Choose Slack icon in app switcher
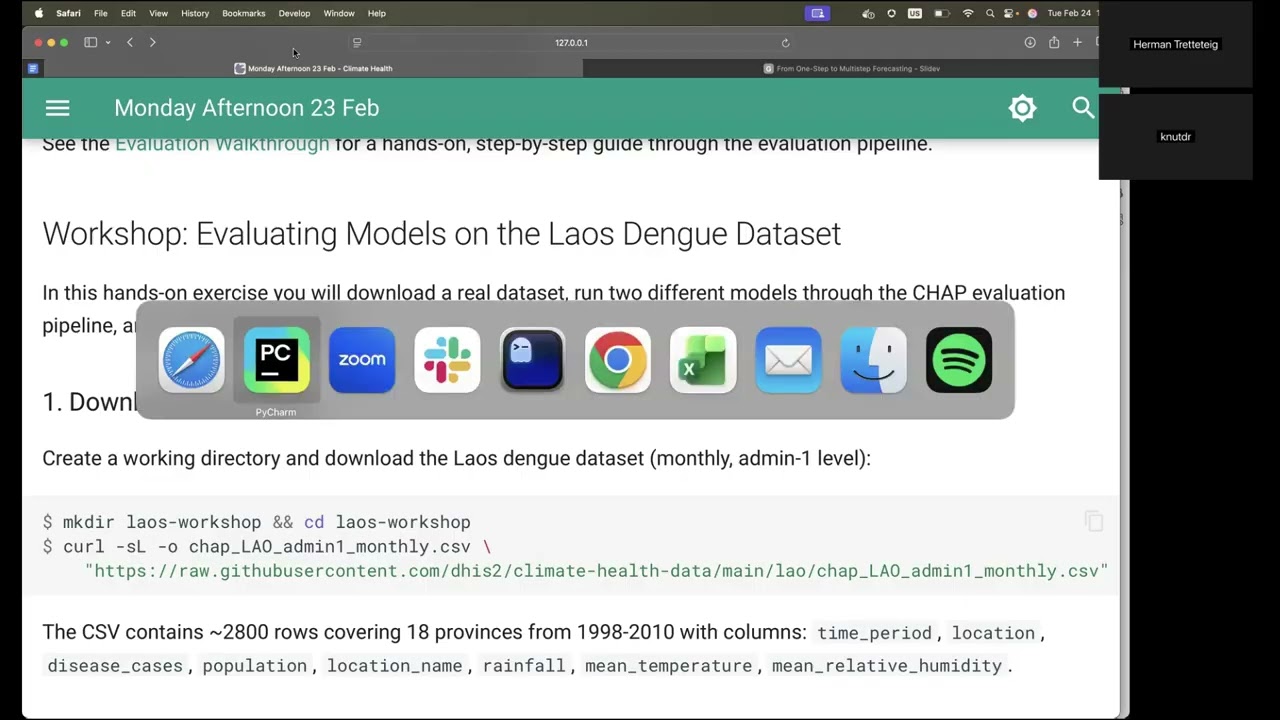 pos(447,360)
